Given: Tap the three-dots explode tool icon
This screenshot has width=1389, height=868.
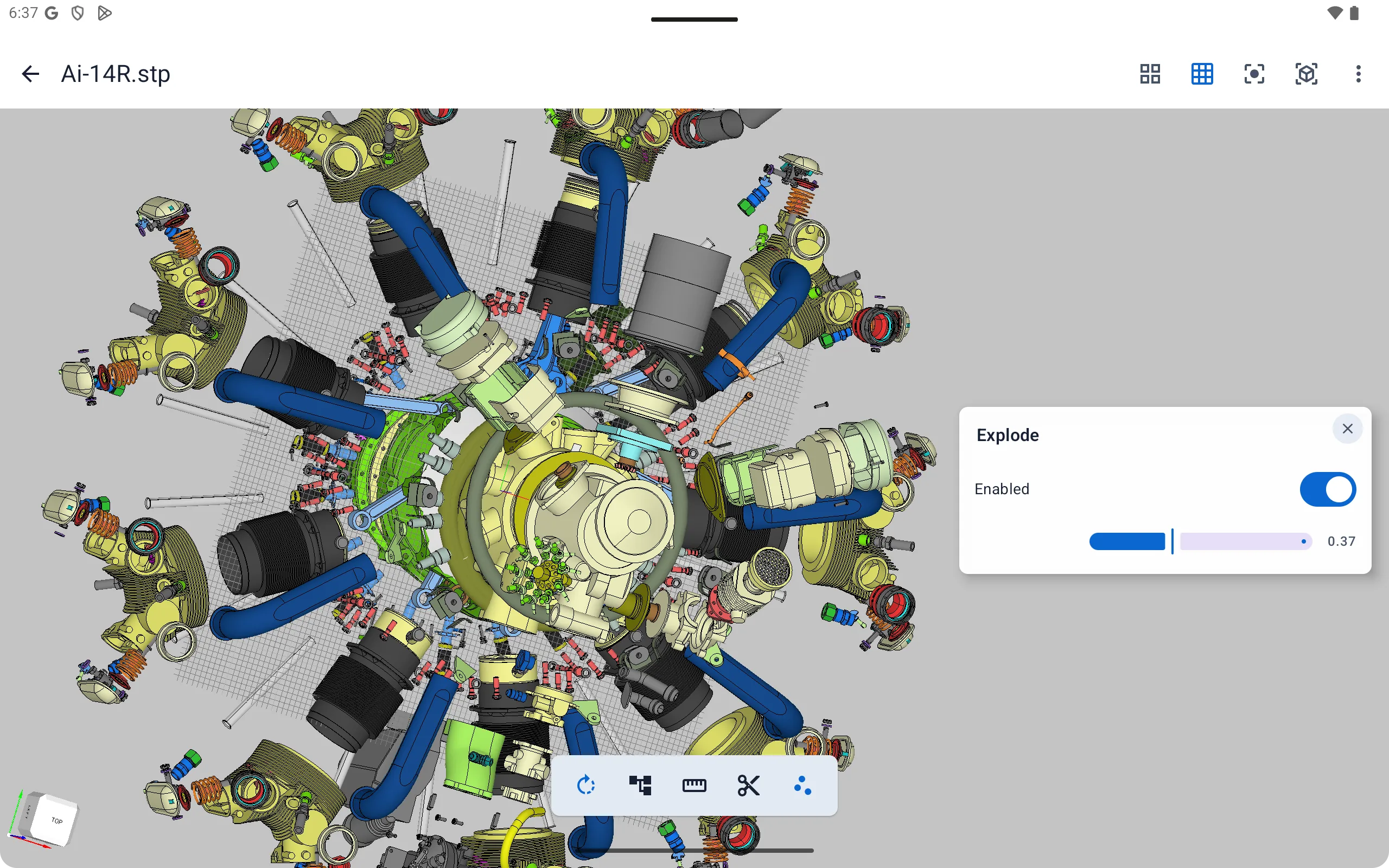Looking at the screenshot, I should click(x=802, y=786).
